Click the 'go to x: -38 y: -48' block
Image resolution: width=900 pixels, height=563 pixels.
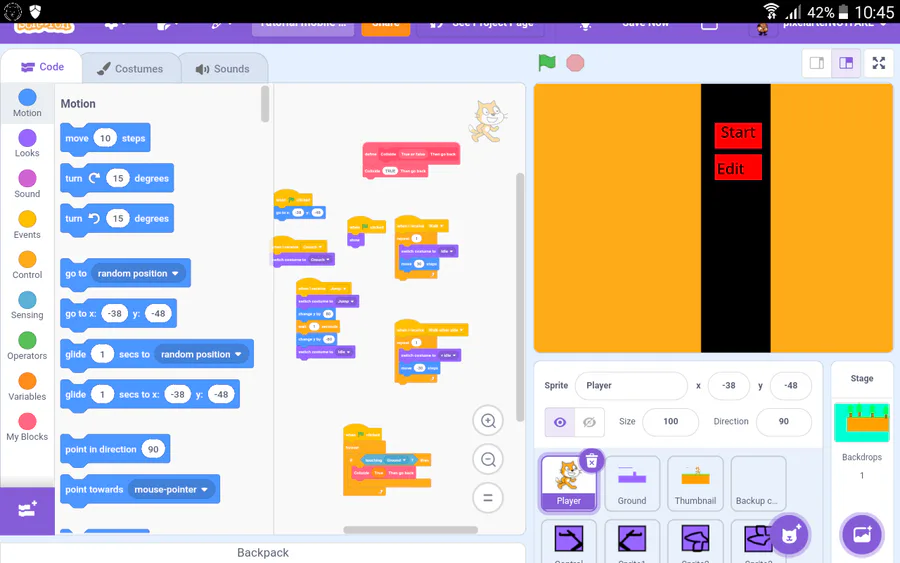pyautogui.click(x=118, y=313)
